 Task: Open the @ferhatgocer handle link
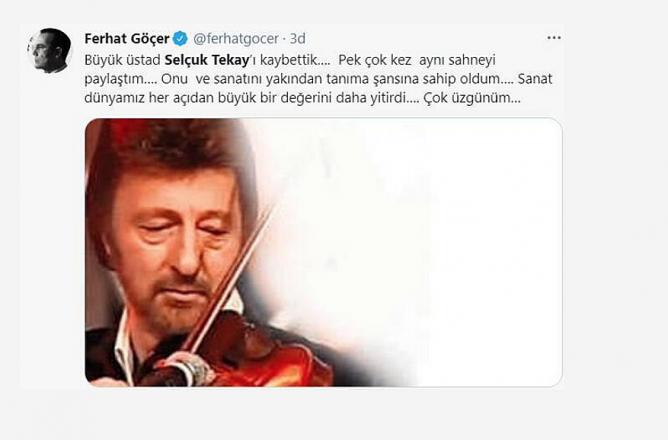236,39
